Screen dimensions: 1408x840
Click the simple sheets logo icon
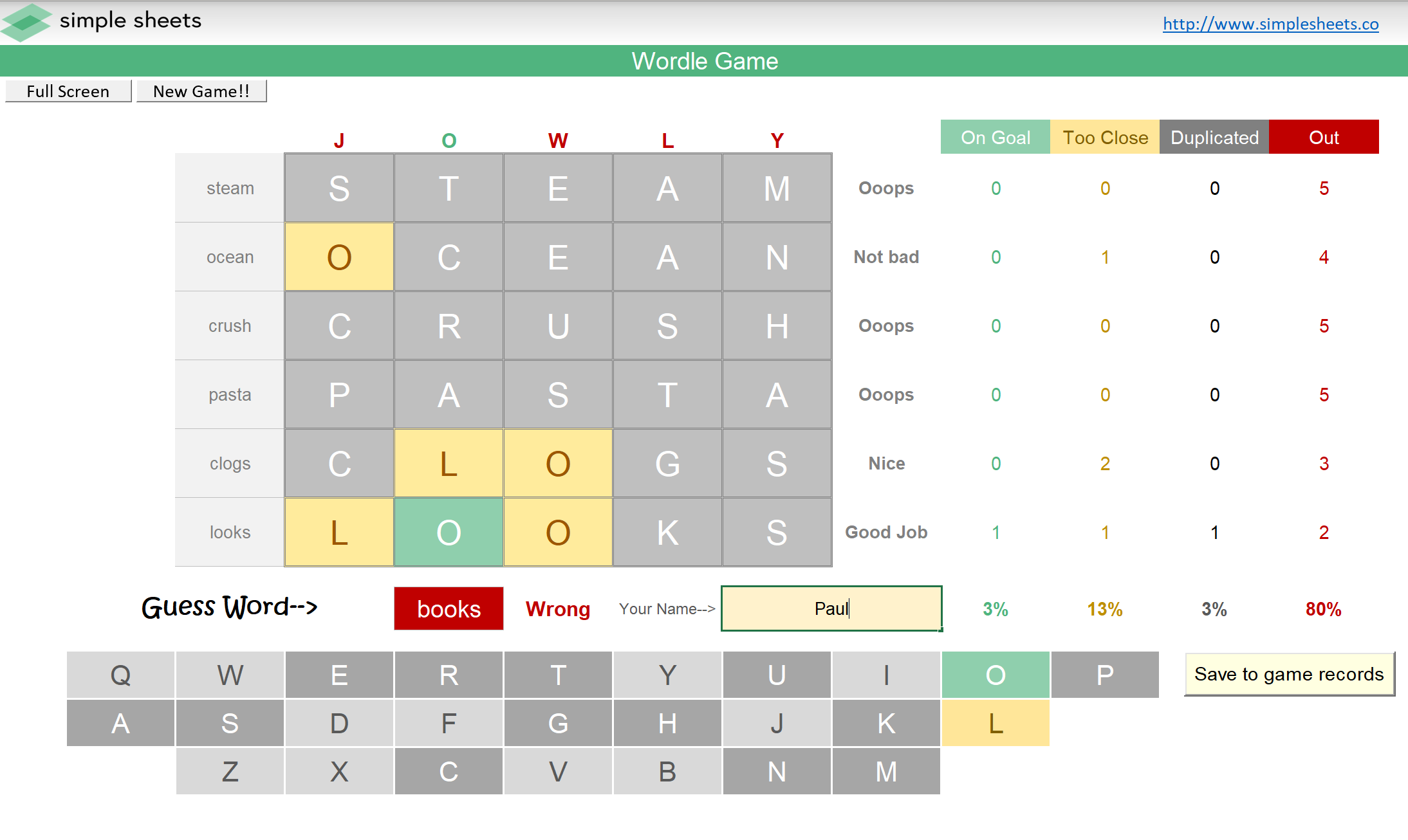[26, 23]
